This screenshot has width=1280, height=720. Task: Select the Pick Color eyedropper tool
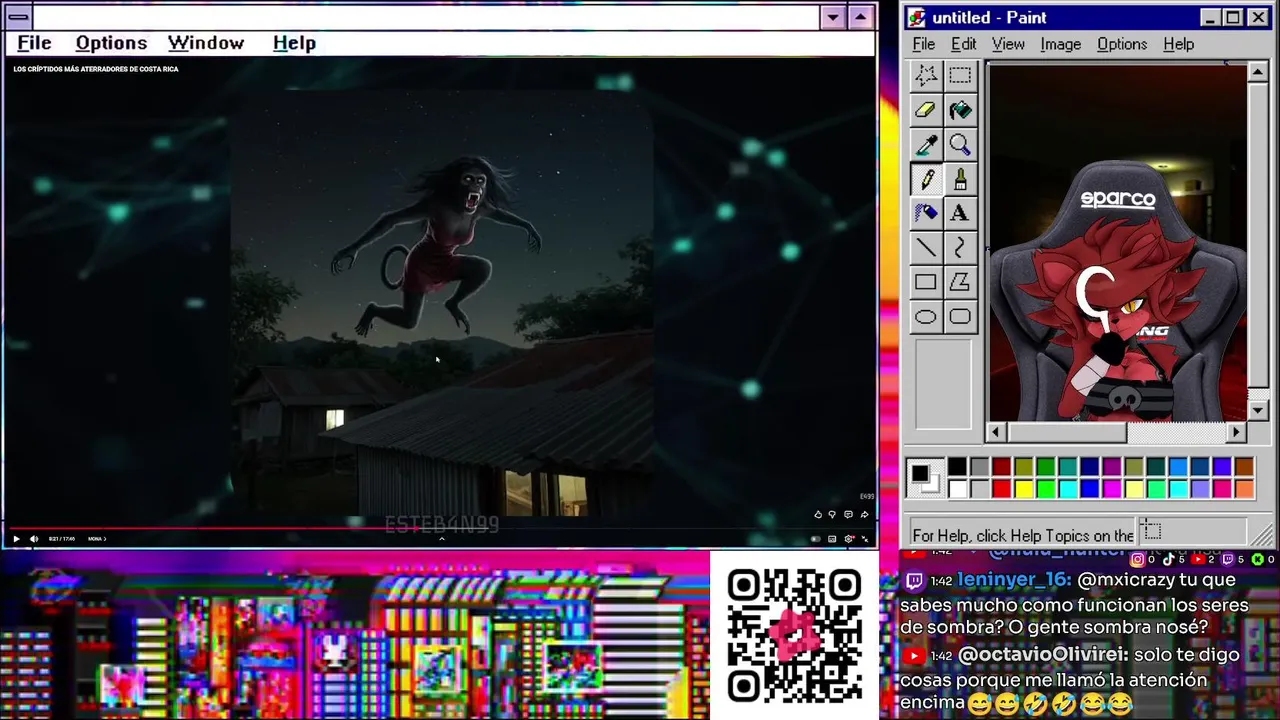click(926, 145)
